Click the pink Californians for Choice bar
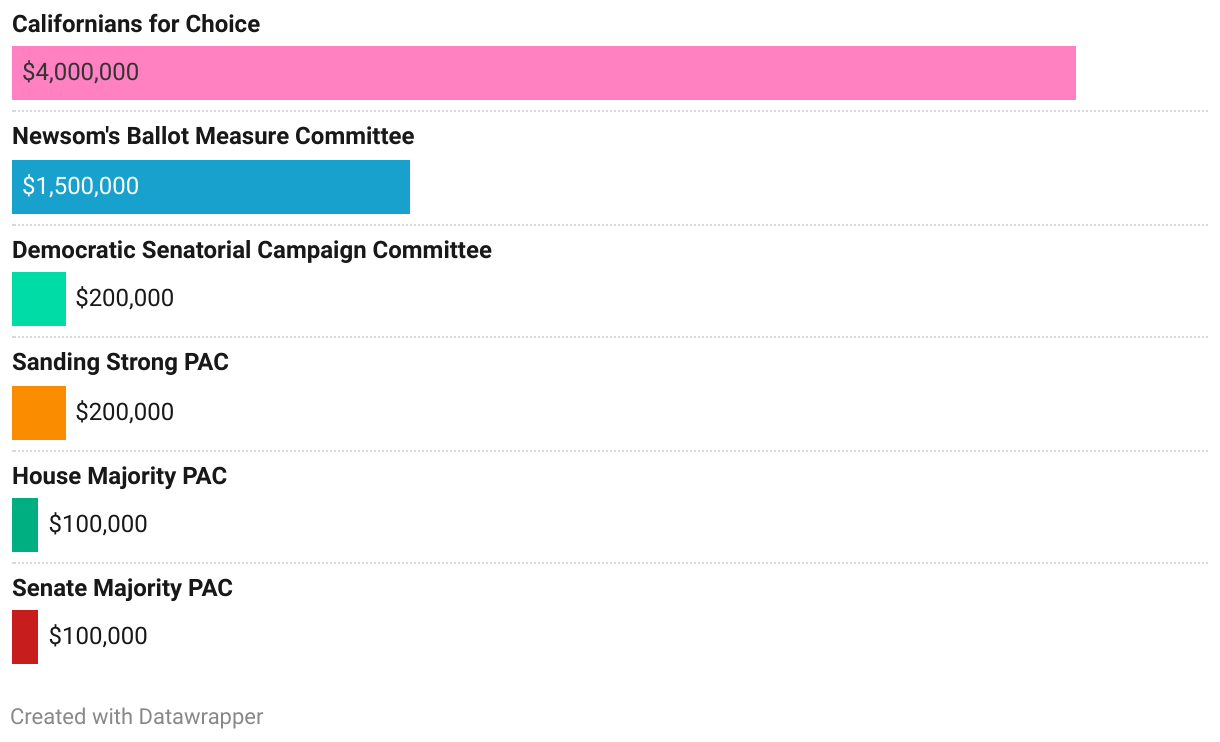The image size is (1220, 742). pyautogui.click(x=600, y=73)
